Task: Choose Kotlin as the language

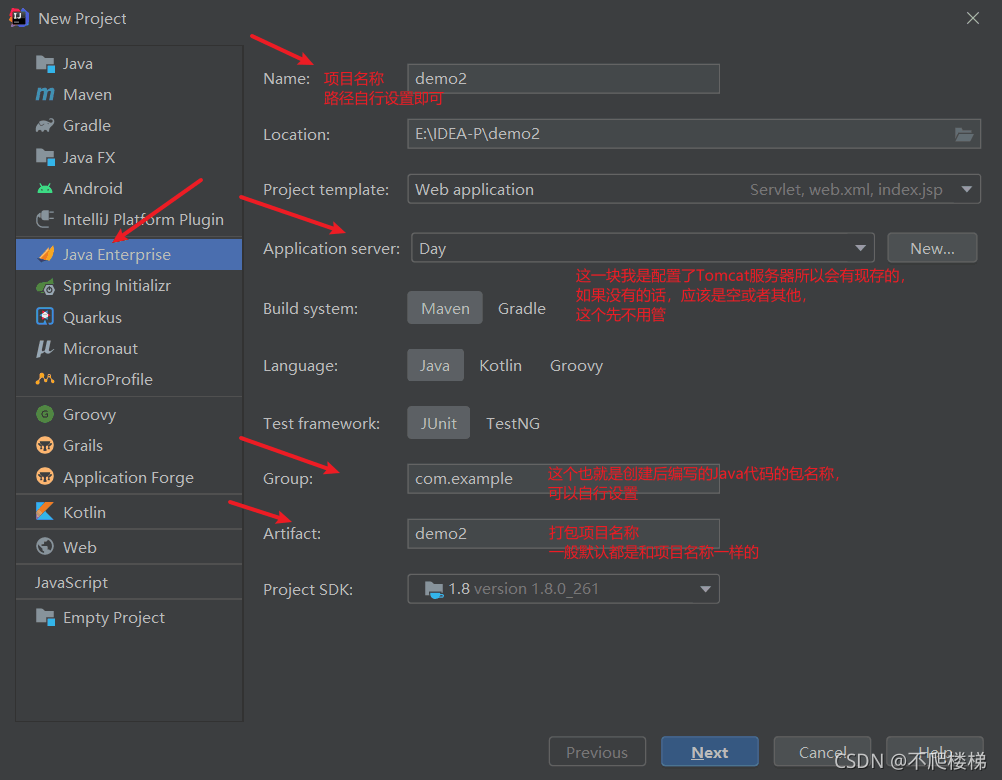Action: click(x=500, y=365)
